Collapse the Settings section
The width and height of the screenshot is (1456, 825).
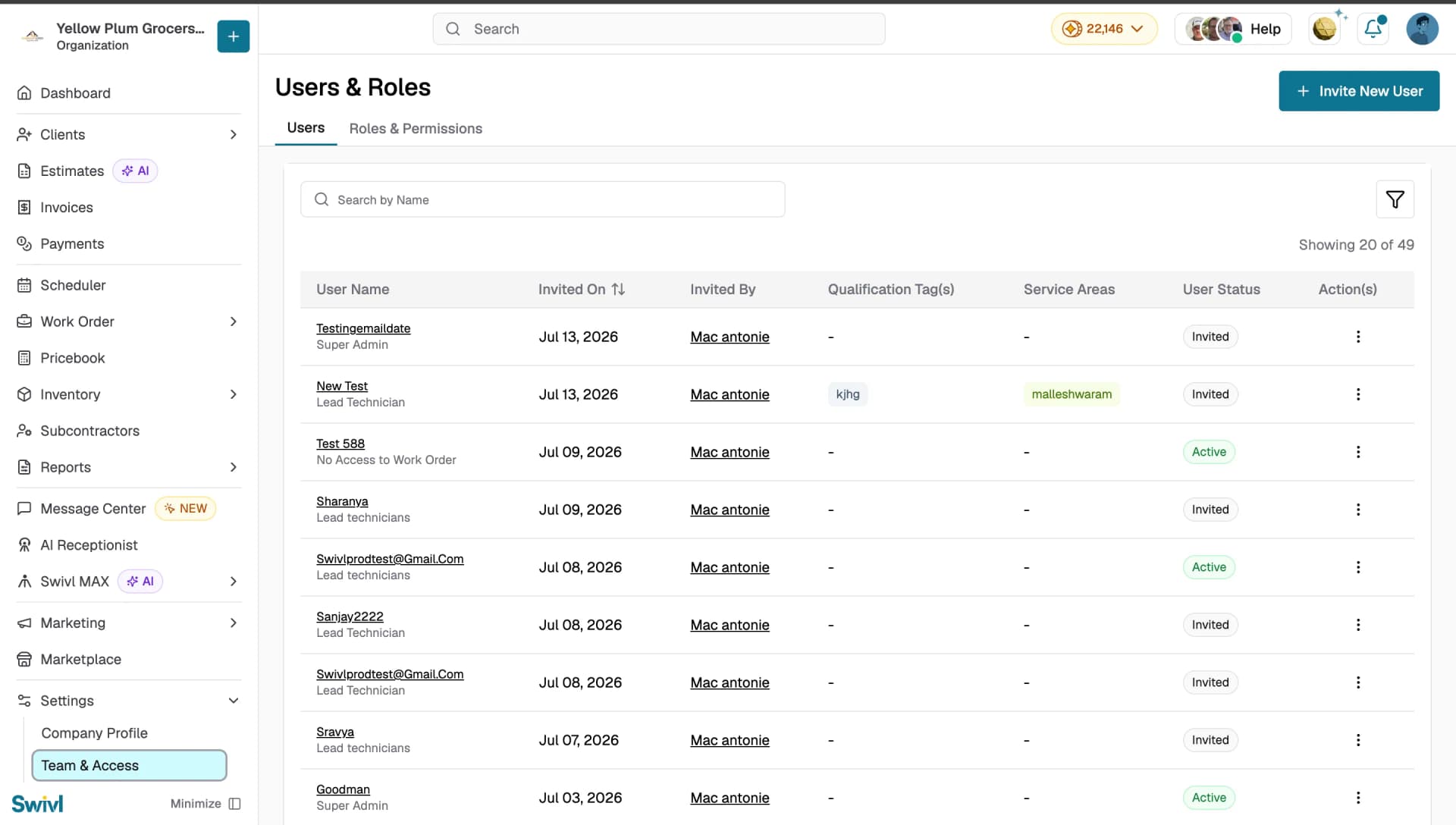233,701
